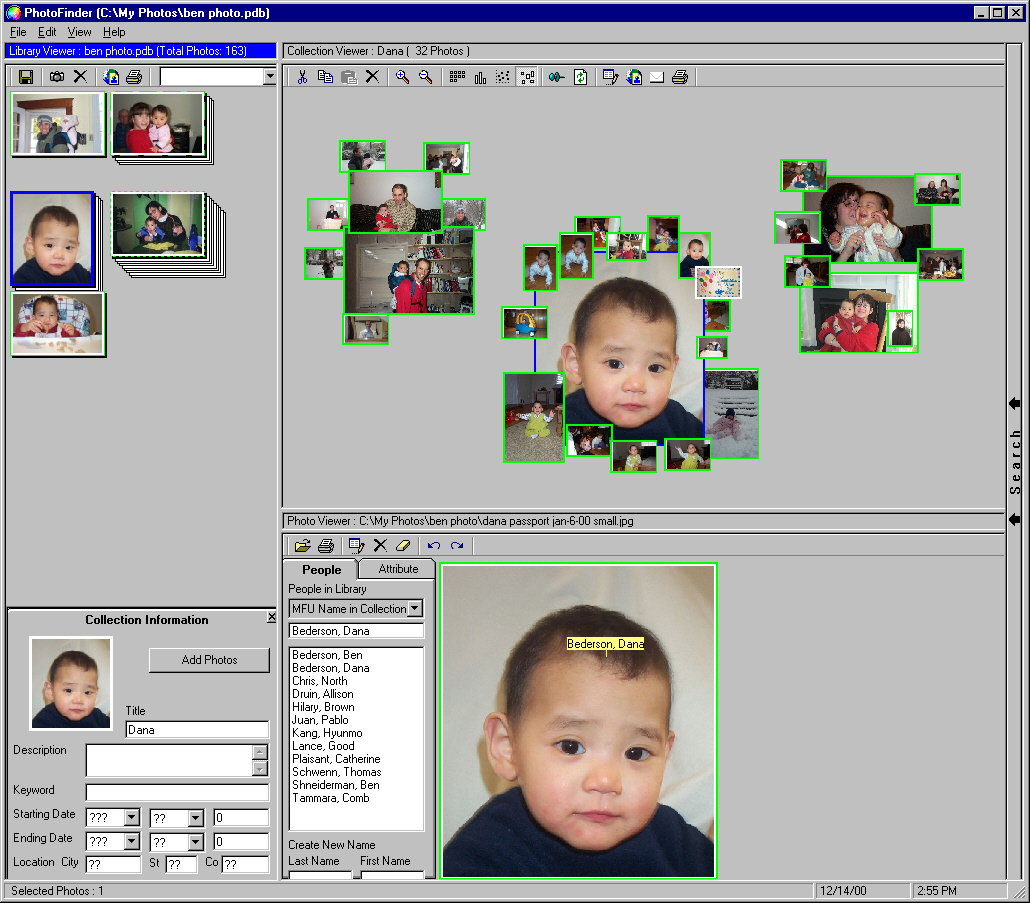The width and height of the screenshot is (1030, 903).
Task: Expand the Starting Date month dropdown
Action: coord(131,818)
